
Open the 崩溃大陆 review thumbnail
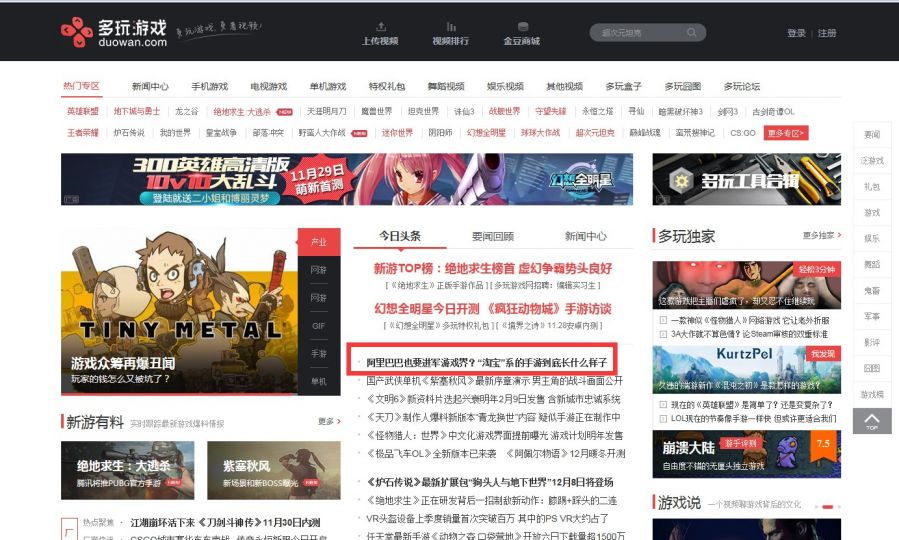click(x=746, y=454)
